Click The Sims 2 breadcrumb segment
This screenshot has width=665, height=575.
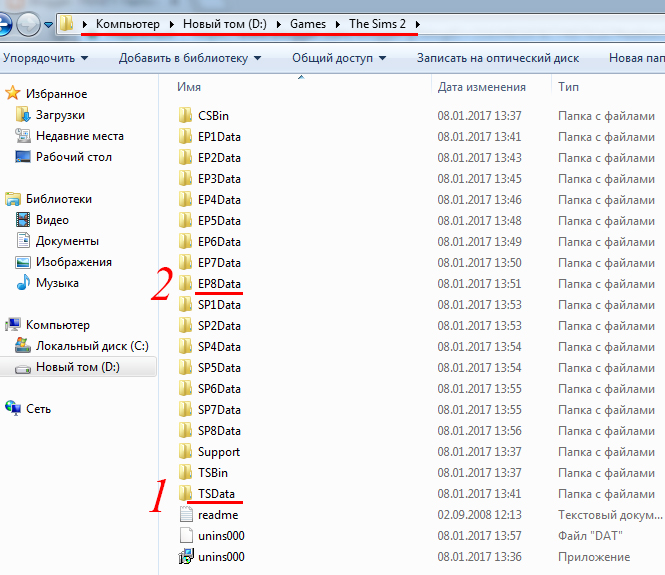[x=377, y=24]
